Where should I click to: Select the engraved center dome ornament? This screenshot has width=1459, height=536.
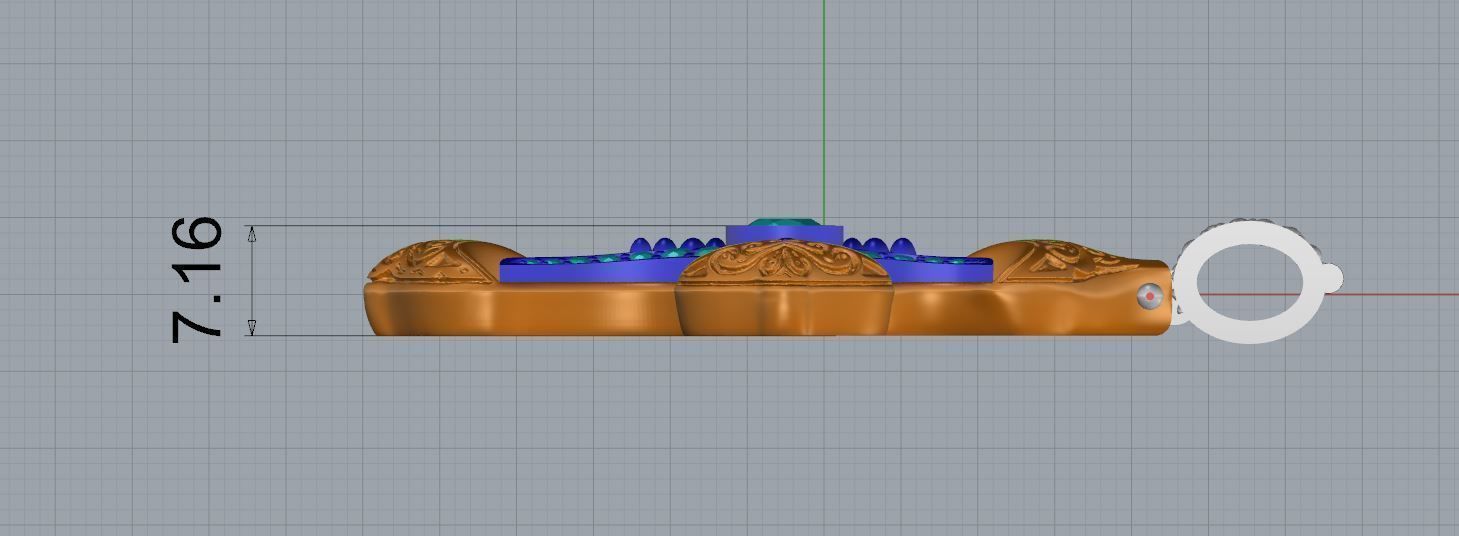784,263
